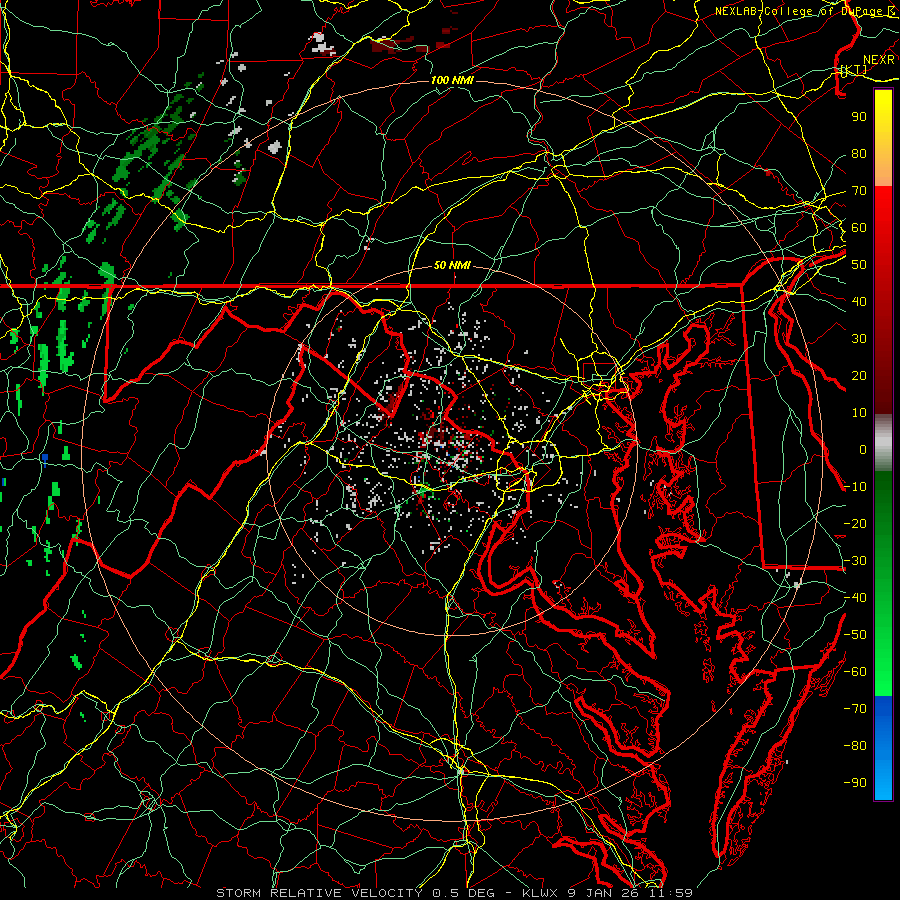Click the -80 value on the velocity scale
Screen dimensions: 900x900
855,746
